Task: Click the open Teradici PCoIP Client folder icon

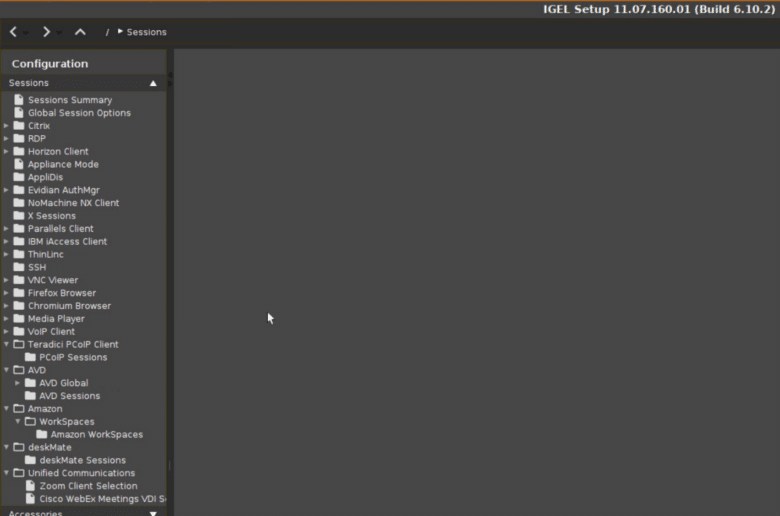Action: point(19,344)
